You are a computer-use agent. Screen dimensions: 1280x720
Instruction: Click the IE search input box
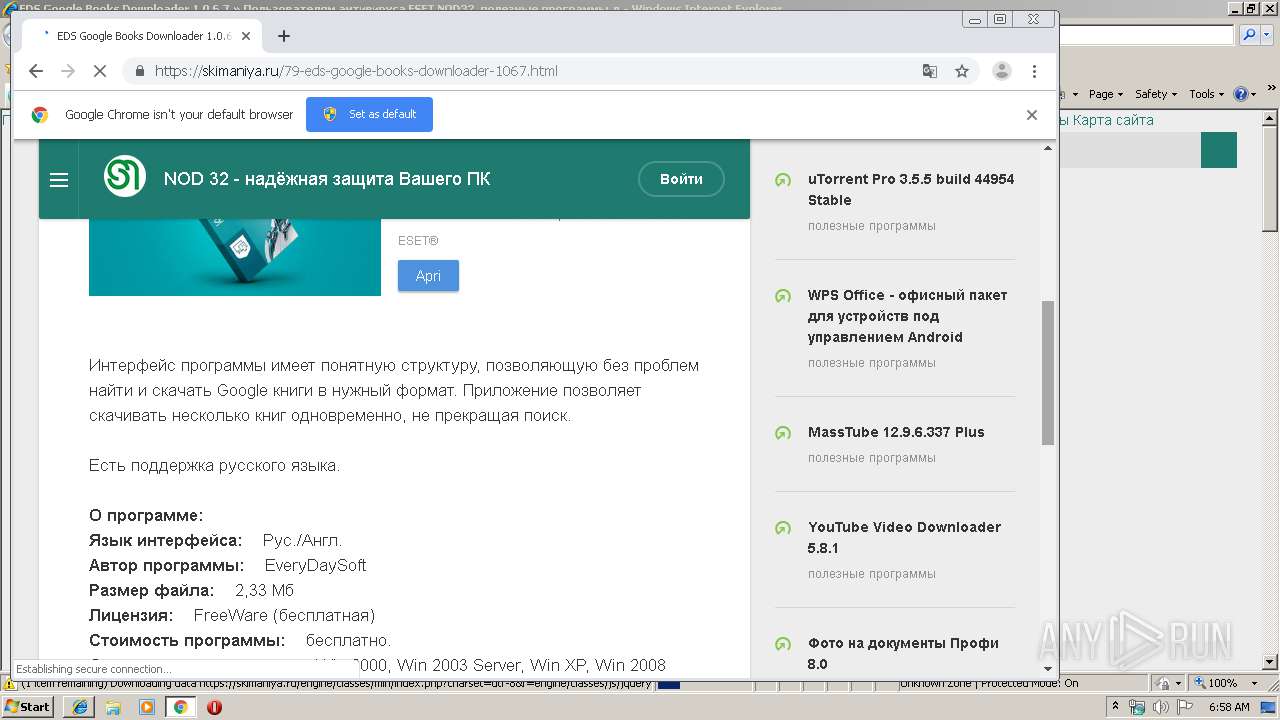pyautogui.click(x=1146, y=35)
